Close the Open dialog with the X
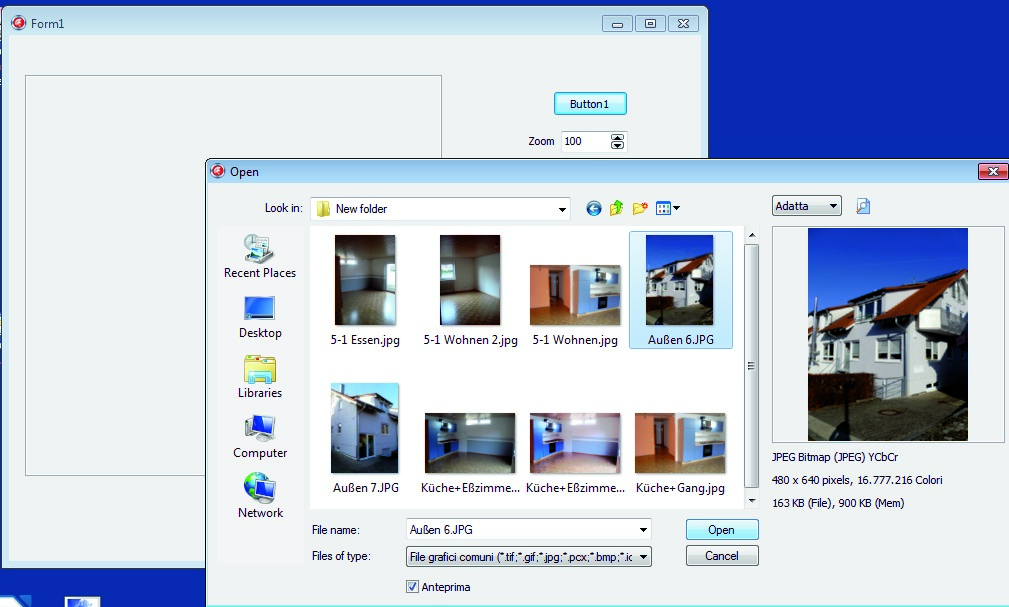 [993, 171]
